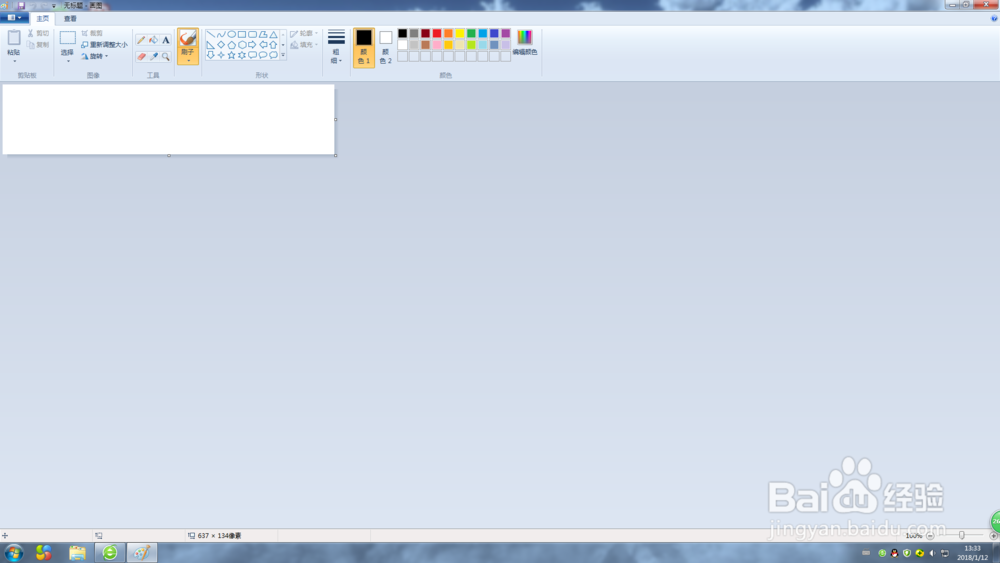This screenshot has width=1000, height=563.
Task: Open the line Size (粗细) dropdown
Action: click(x=336, y=47)
